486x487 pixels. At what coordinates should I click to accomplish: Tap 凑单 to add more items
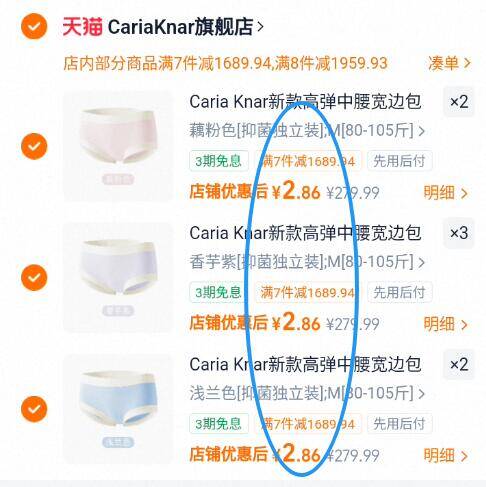click(x=449, y=63)
